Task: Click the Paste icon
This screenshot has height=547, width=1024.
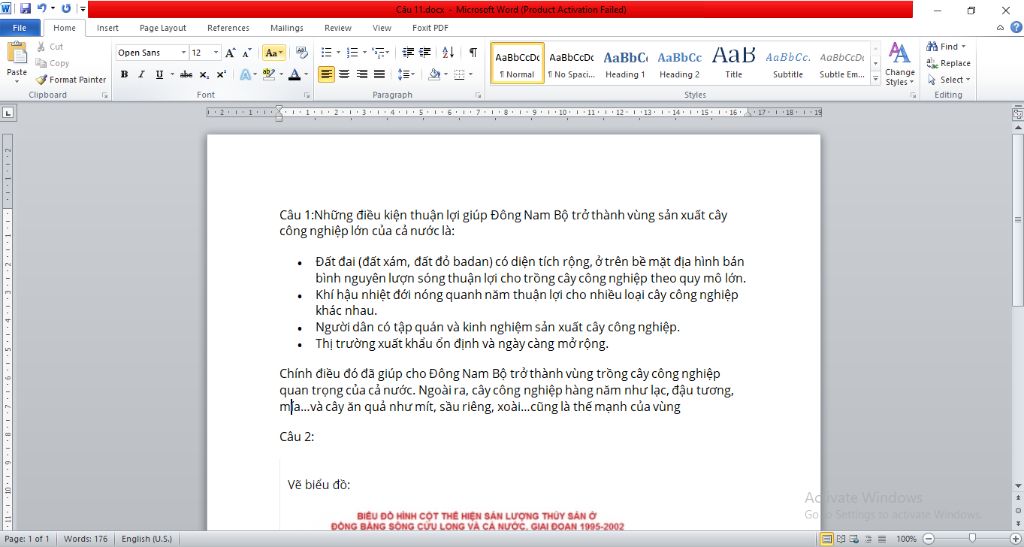Action: click(16, 52)
